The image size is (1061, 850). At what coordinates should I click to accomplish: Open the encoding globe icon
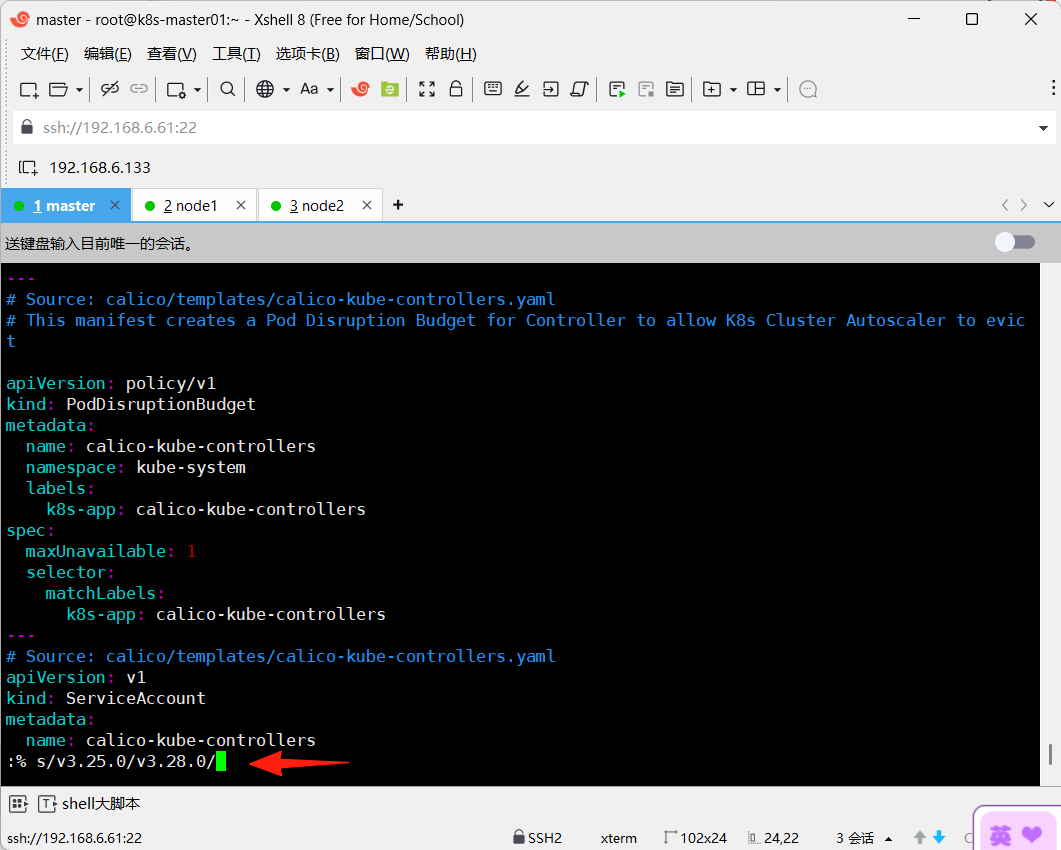265,89
